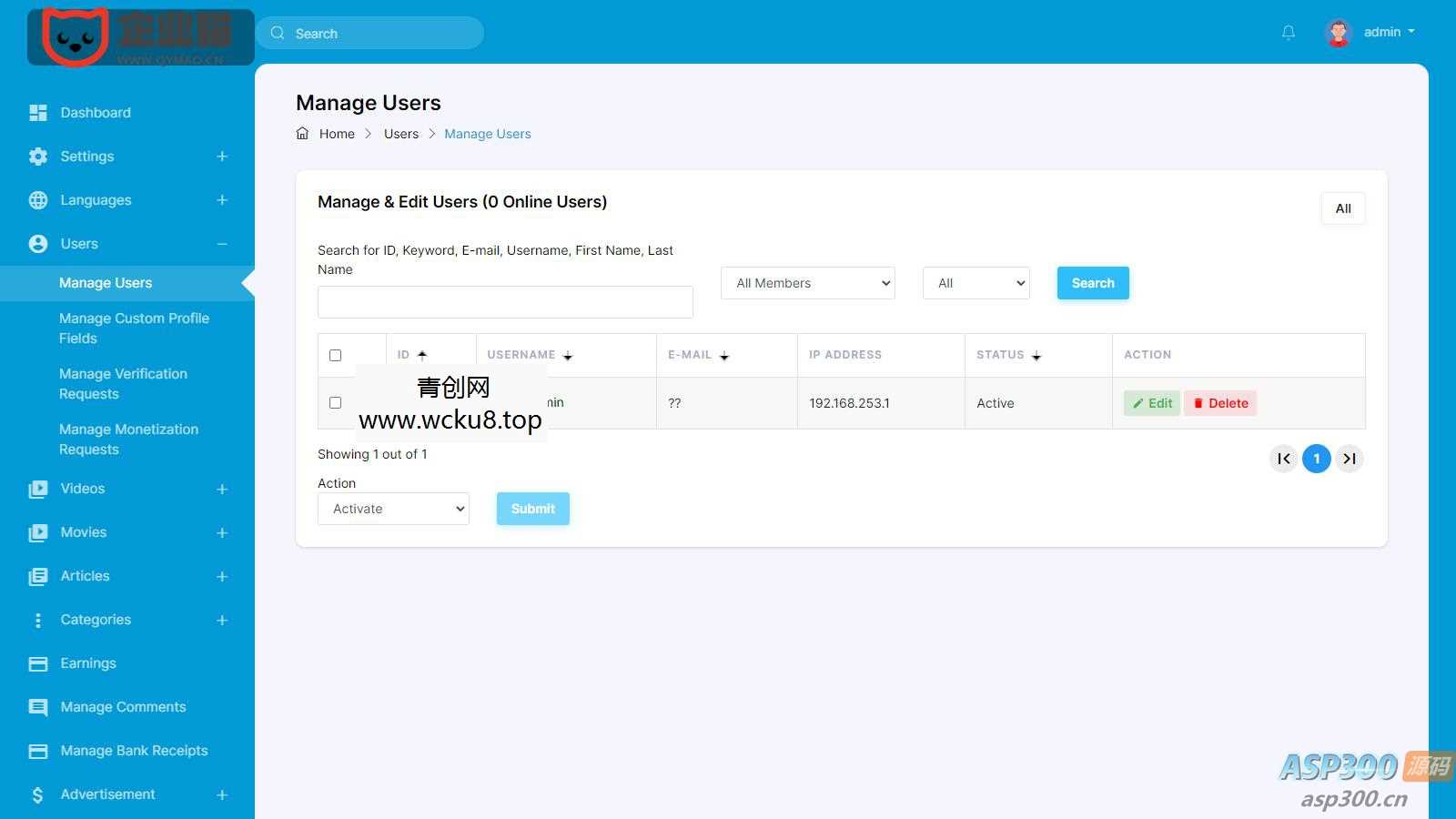
Task: Click the Edit button for the user
Action: pyautogui.click(x=1151, y=402)
